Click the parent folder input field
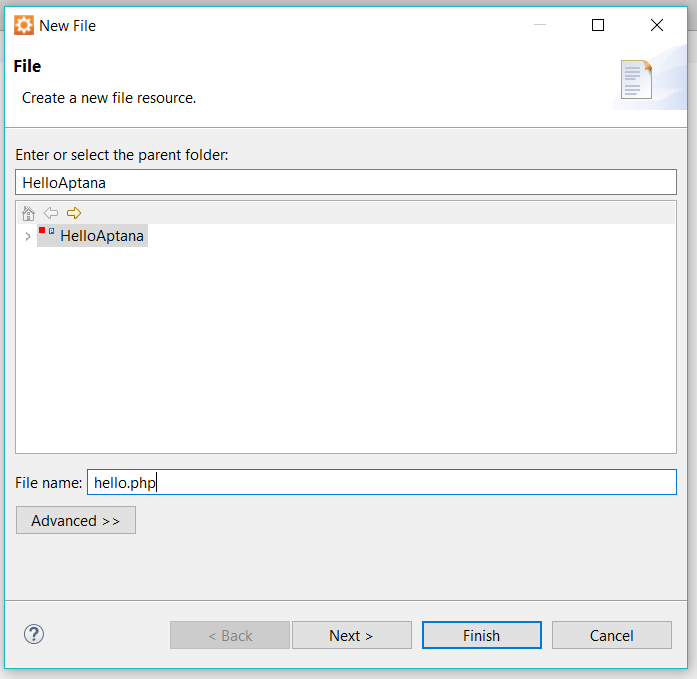Image resolution: width=697 pixels, height=679 pixels. click(x=346, y=182)
